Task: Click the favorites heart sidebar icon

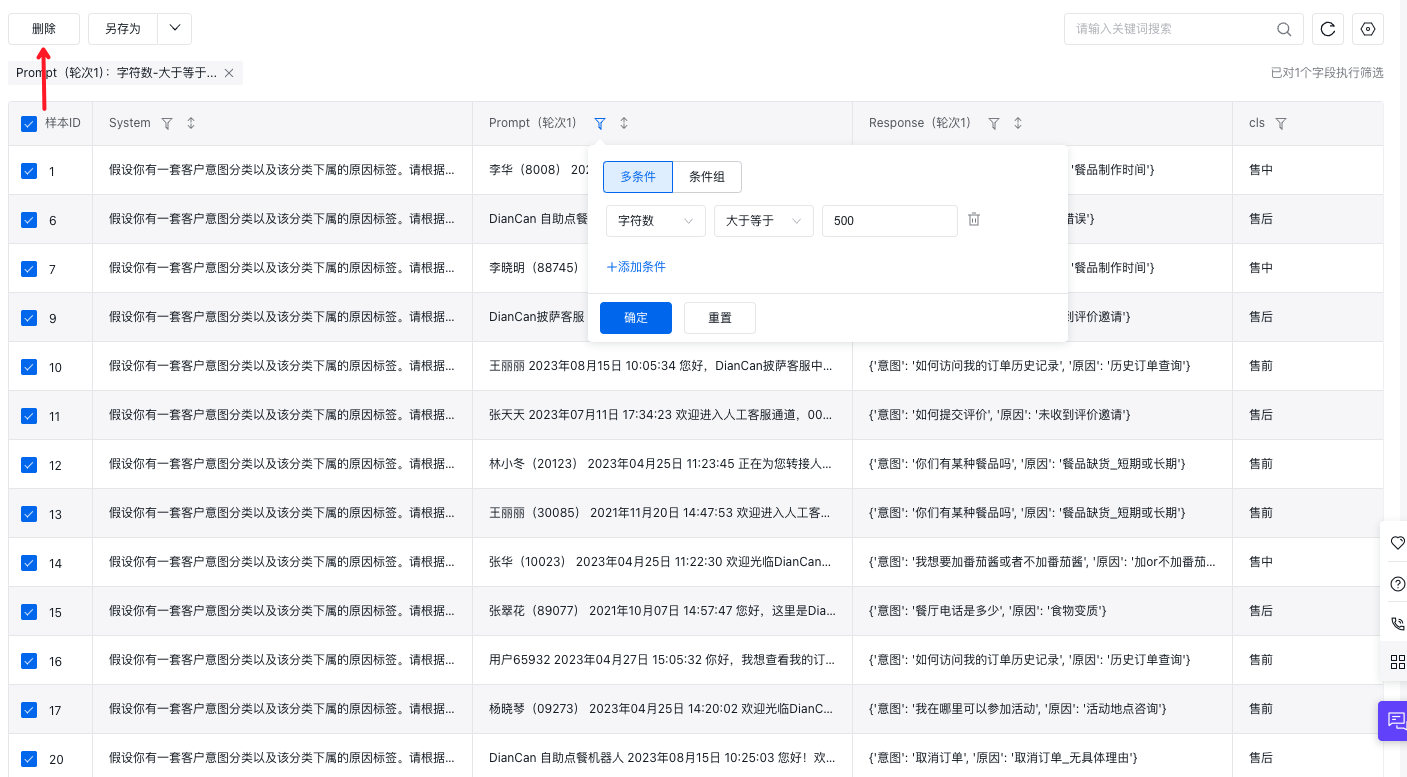Action: click(1397, 542)
